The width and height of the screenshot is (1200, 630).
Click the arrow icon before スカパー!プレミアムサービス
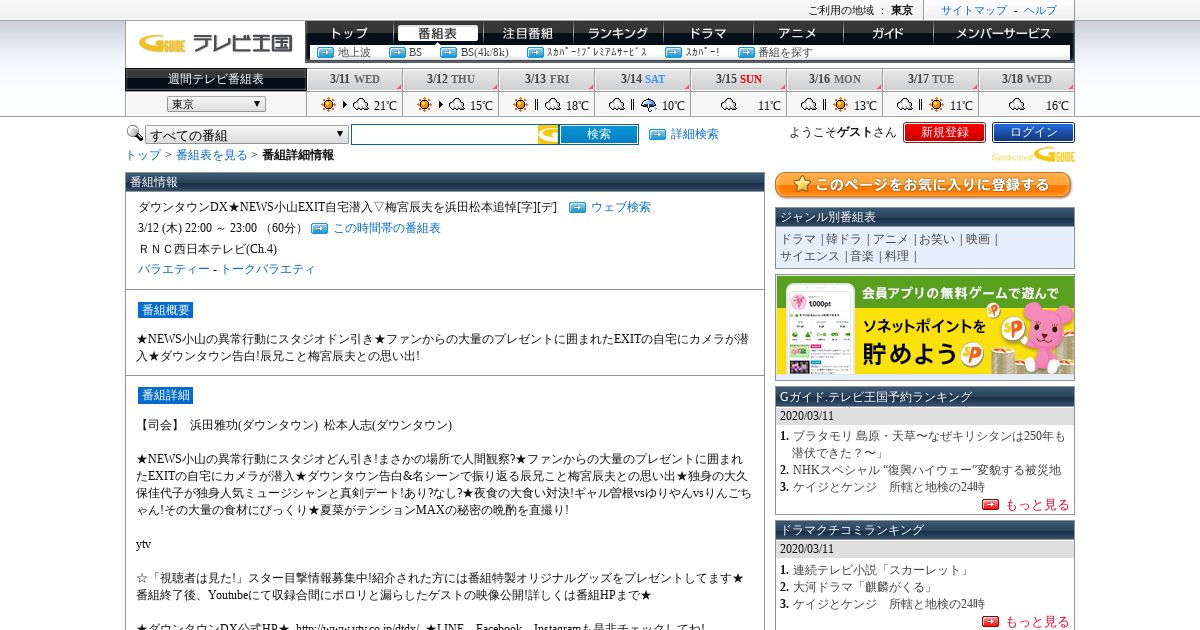534,52
